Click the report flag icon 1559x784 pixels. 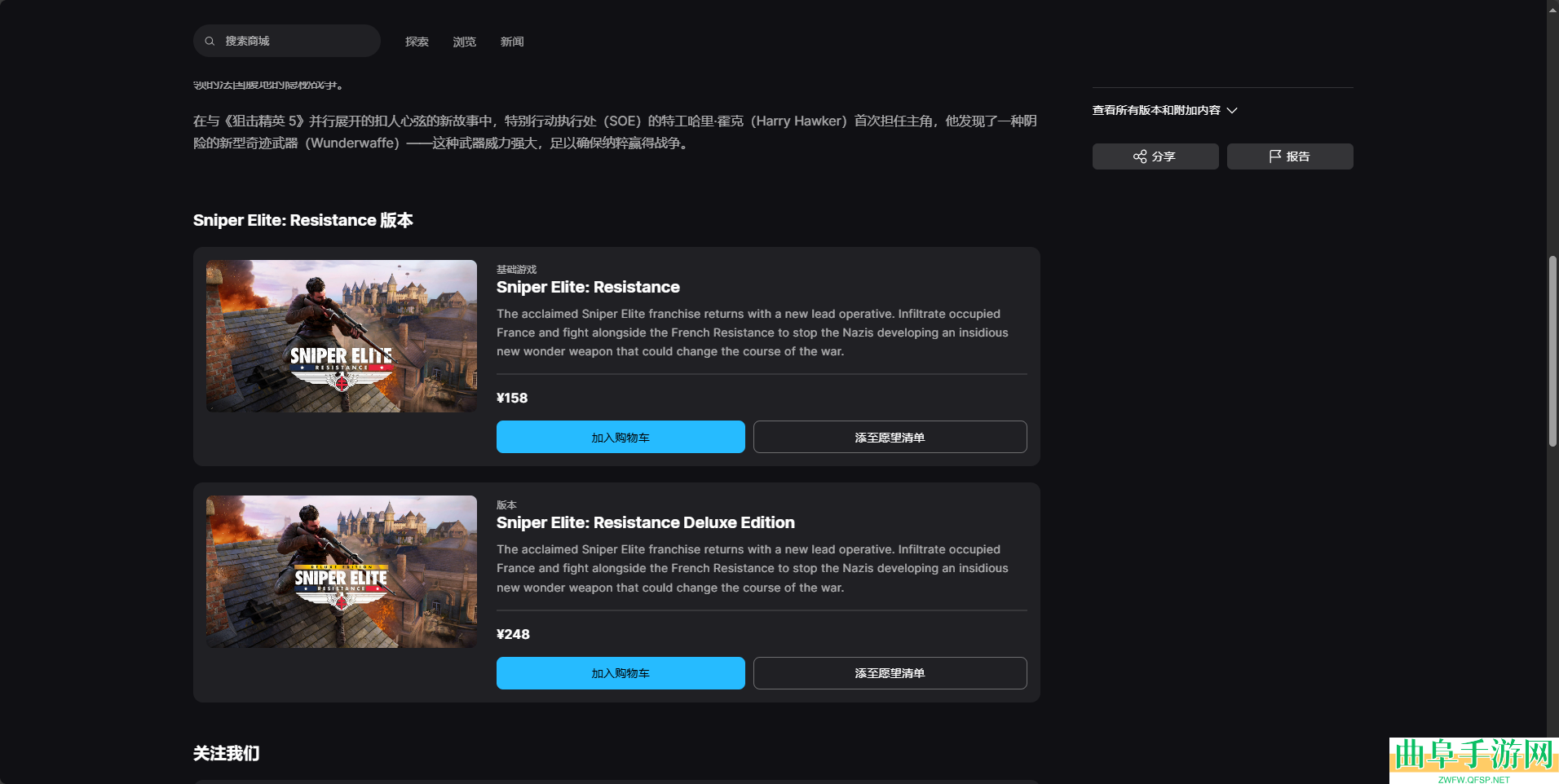[x=1274, y=156]
